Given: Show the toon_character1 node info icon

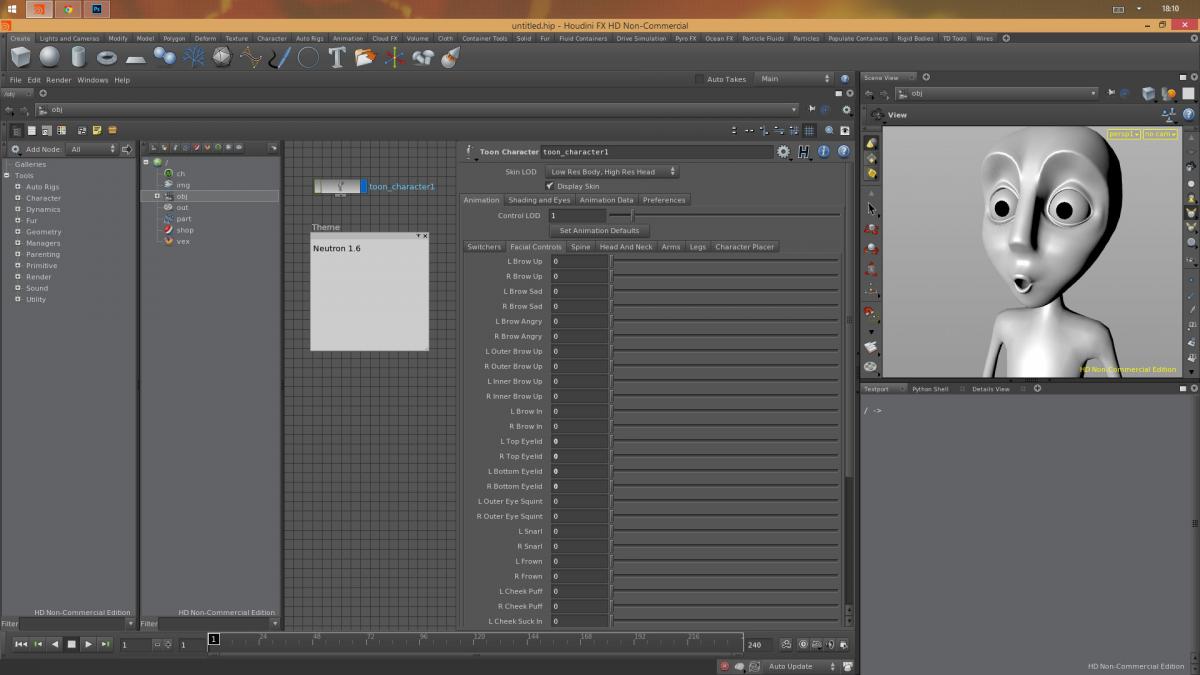Looking at the screenshot, I should pos(824,152).
